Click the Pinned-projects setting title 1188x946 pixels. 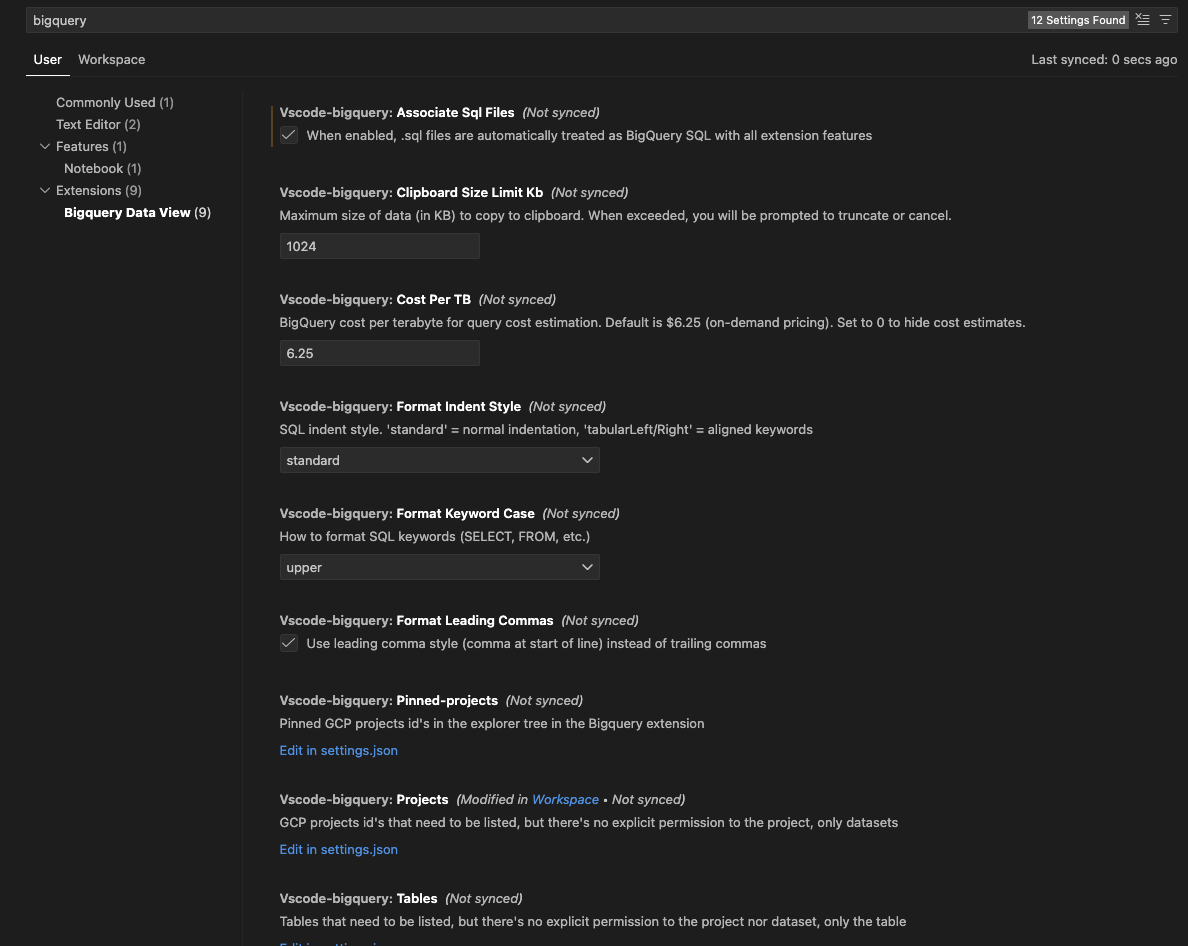tap(389, 700)
